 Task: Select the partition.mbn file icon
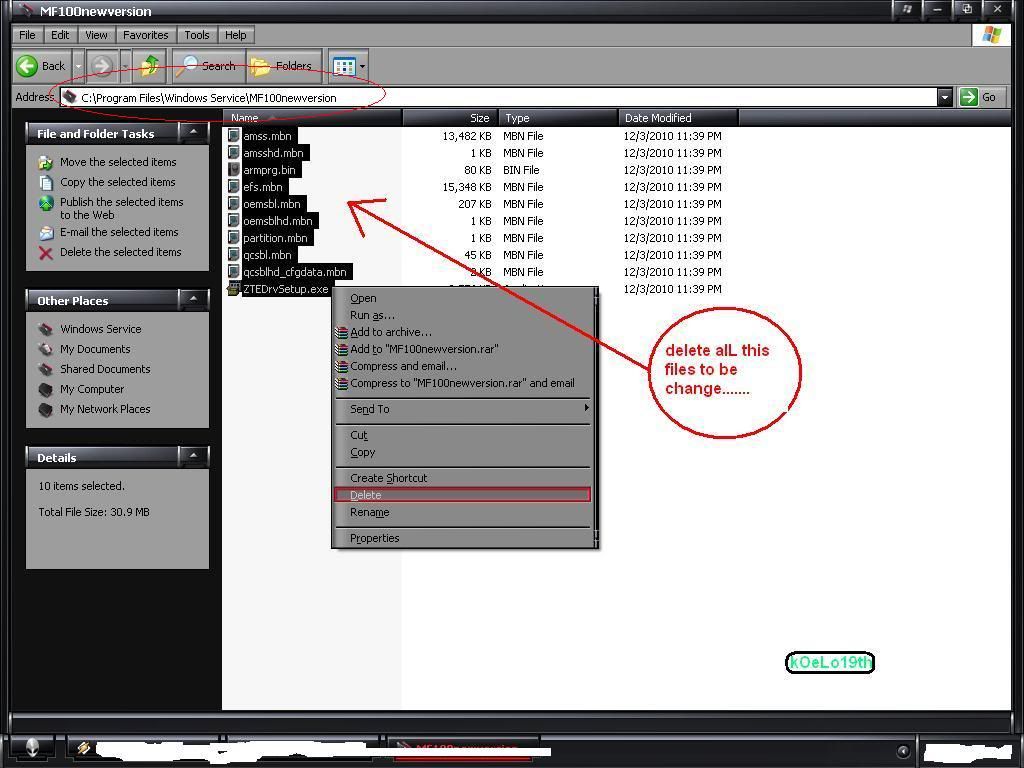tap(234, 238)
